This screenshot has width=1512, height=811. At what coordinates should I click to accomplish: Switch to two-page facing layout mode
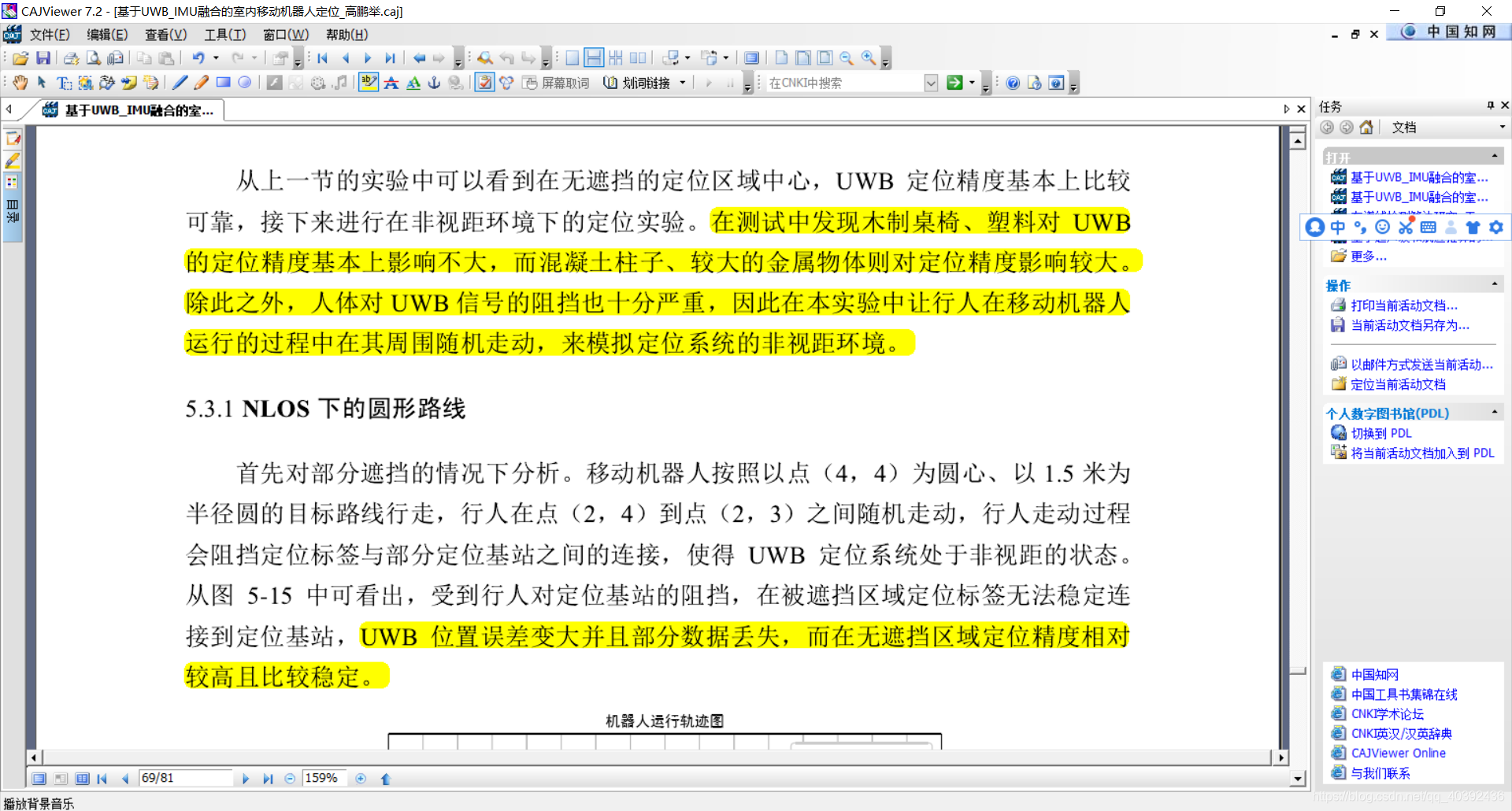pyautogui.click(x=638, y=58)
